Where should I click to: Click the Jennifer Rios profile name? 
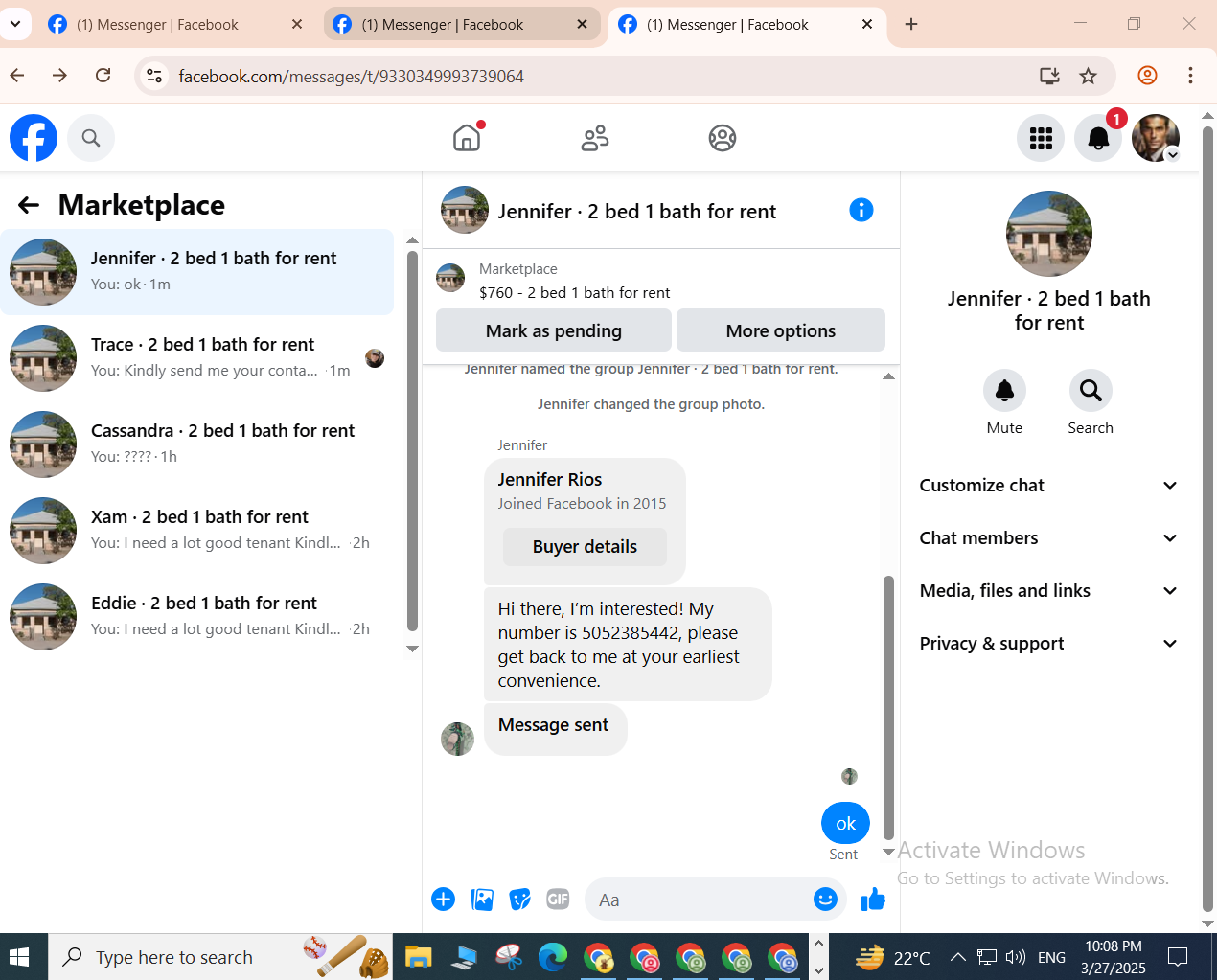[550, 480]
